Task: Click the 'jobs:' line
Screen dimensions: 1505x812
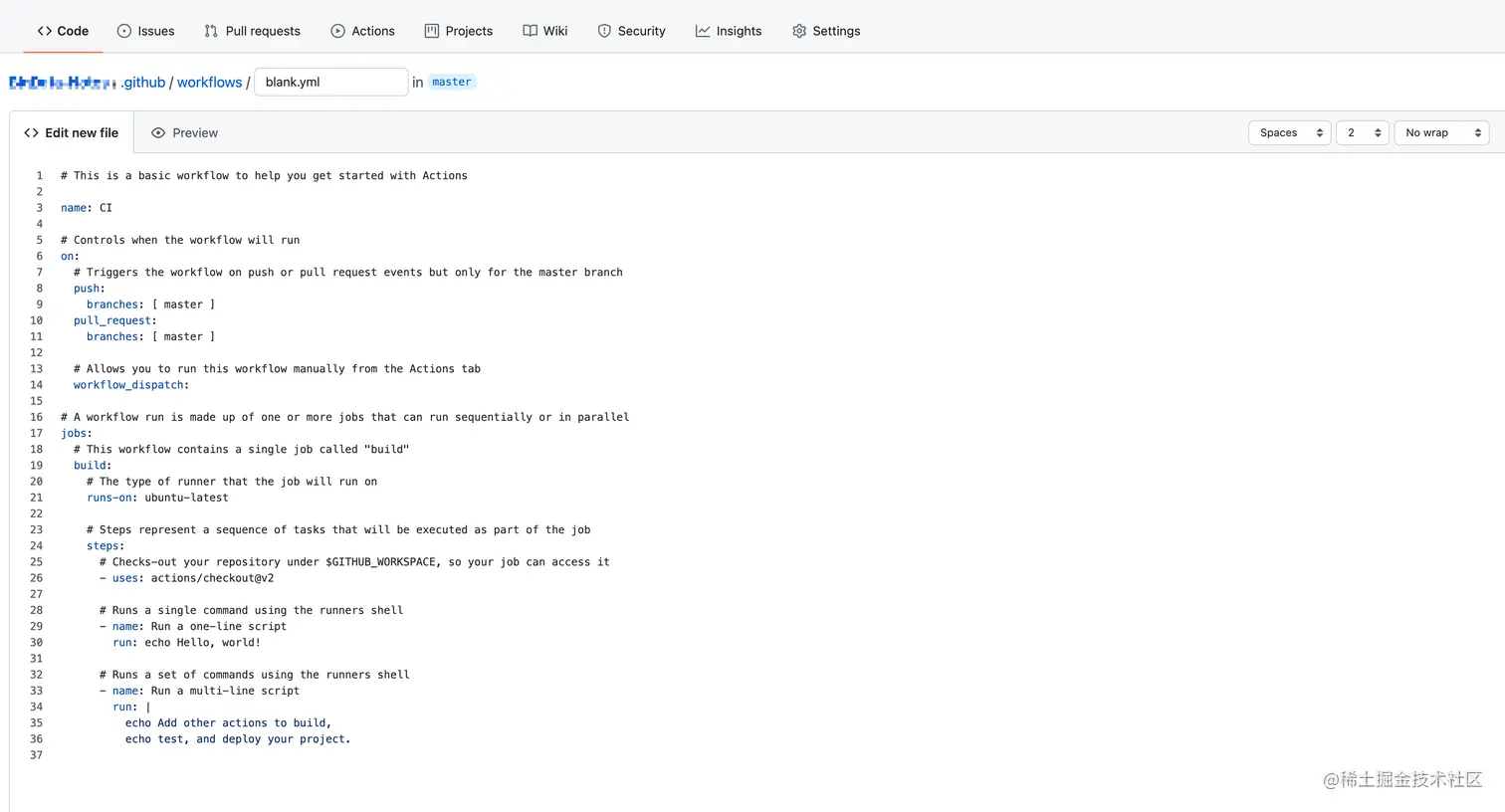Action: tap(77, 433)
